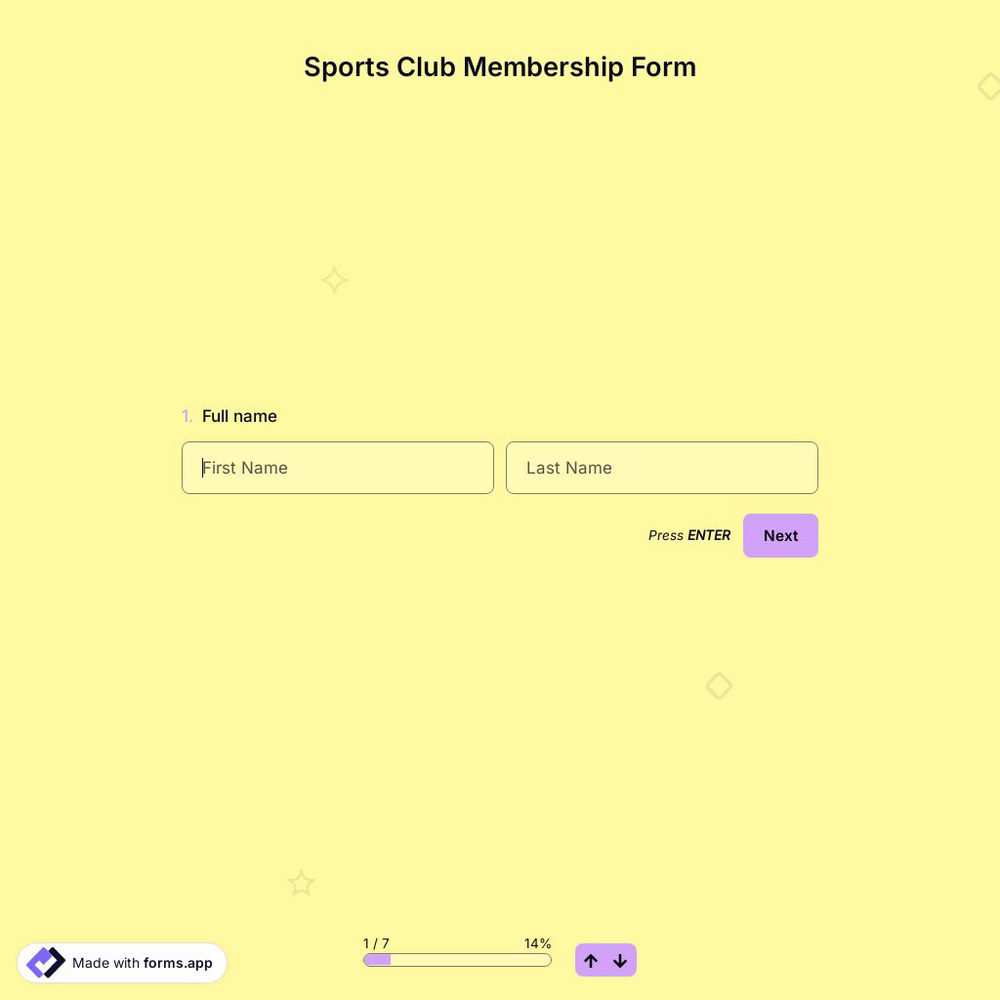
Task: Click the 1 / 7 page counter
Action: (376, 943)
